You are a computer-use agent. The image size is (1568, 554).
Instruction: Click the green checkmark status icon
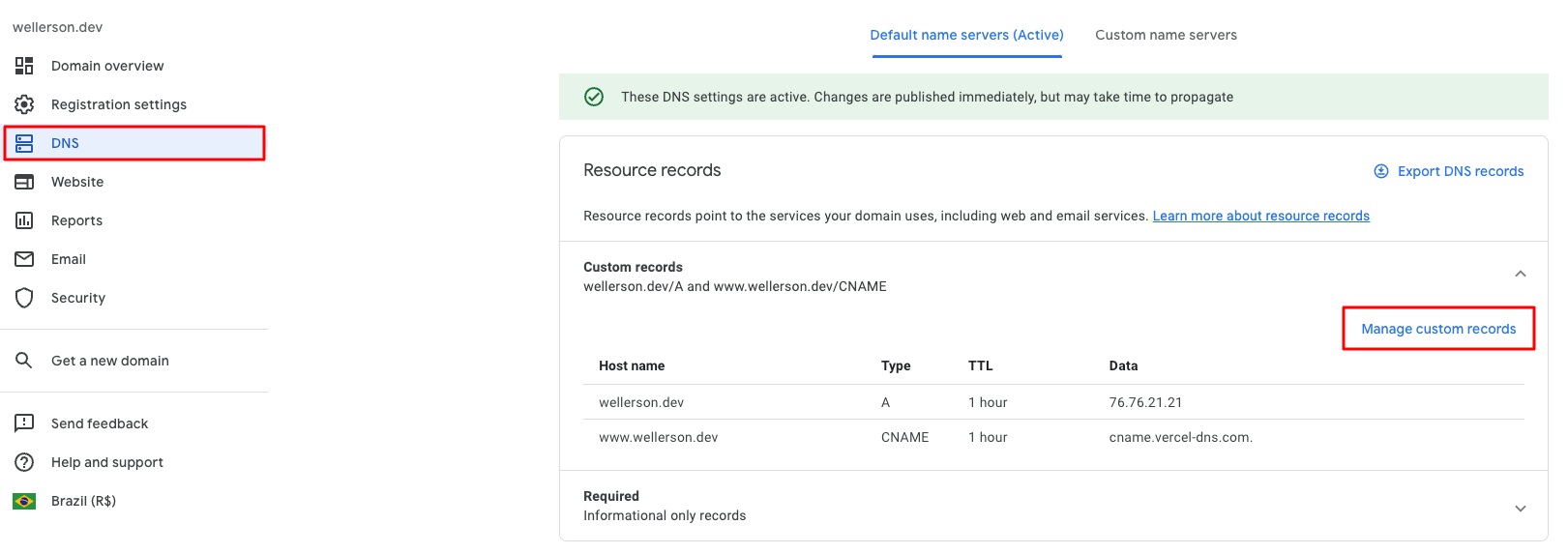point(594,97)
